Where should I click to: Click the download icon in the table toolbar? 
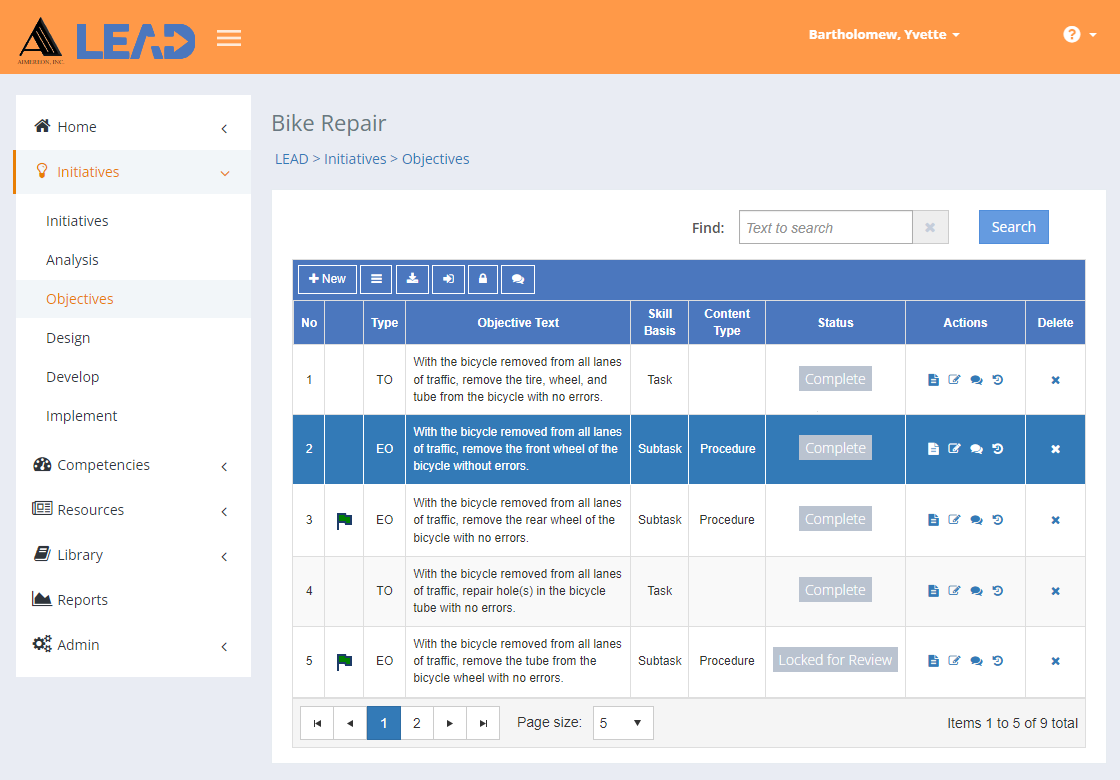click(x=412, y=279)
